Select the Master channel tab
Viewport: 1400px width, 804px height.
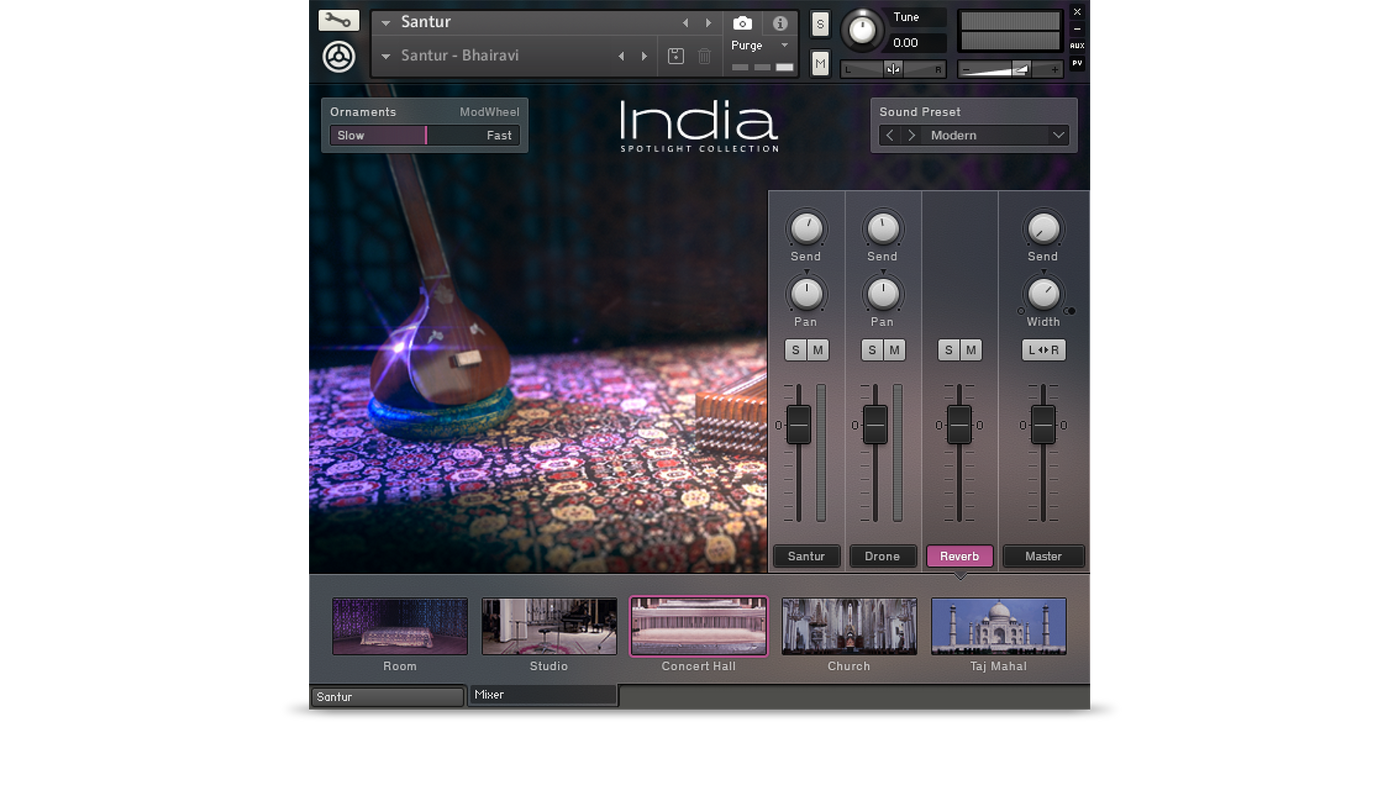pos(1043,556)
